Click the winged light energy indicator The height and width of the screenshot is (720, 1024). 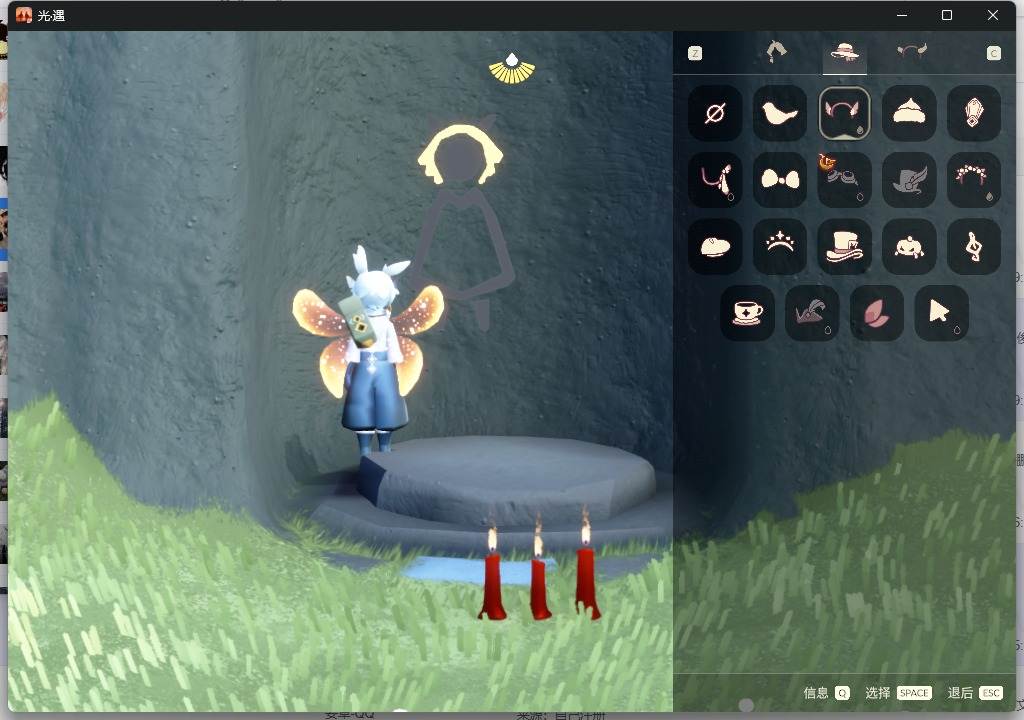coord(512,69)
